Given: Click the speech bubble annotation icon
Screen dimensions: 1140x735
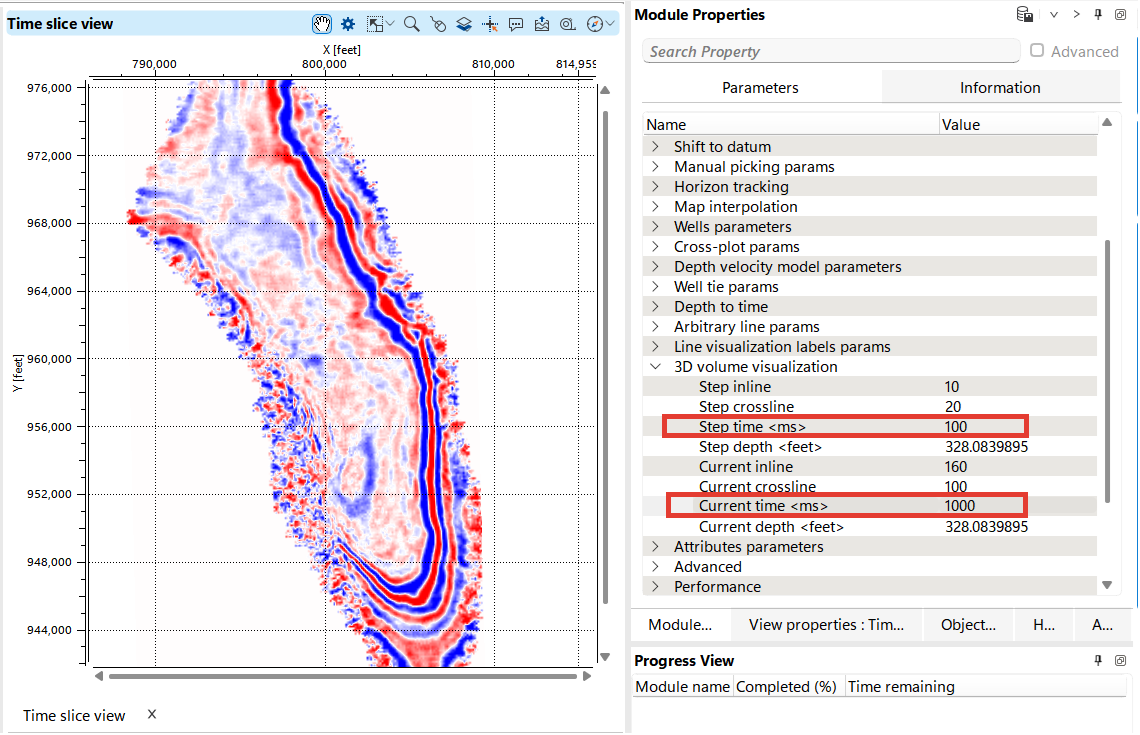Looking at the screenshot, I should 516,23.
